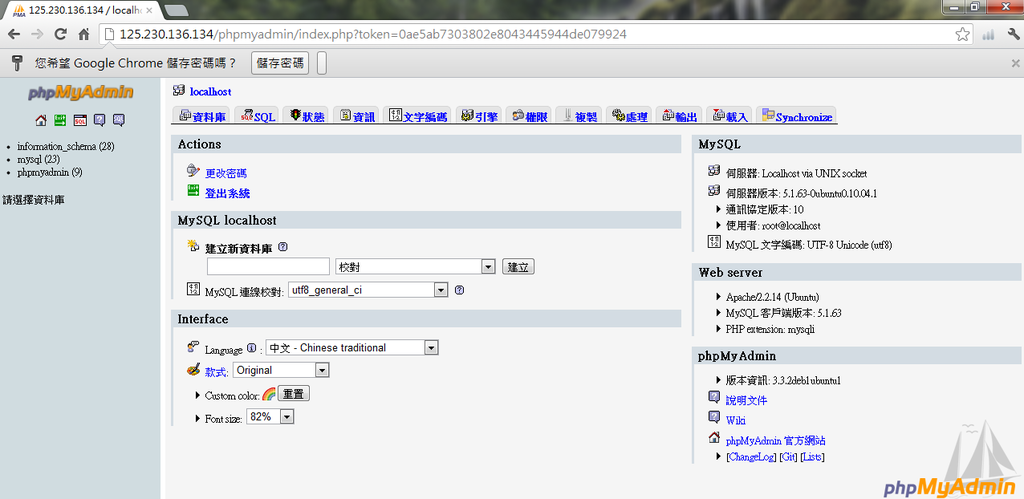1024x499 pixels.
Task: Click the server icon beside localhost breadcrumb
Action: click(179, 91)
